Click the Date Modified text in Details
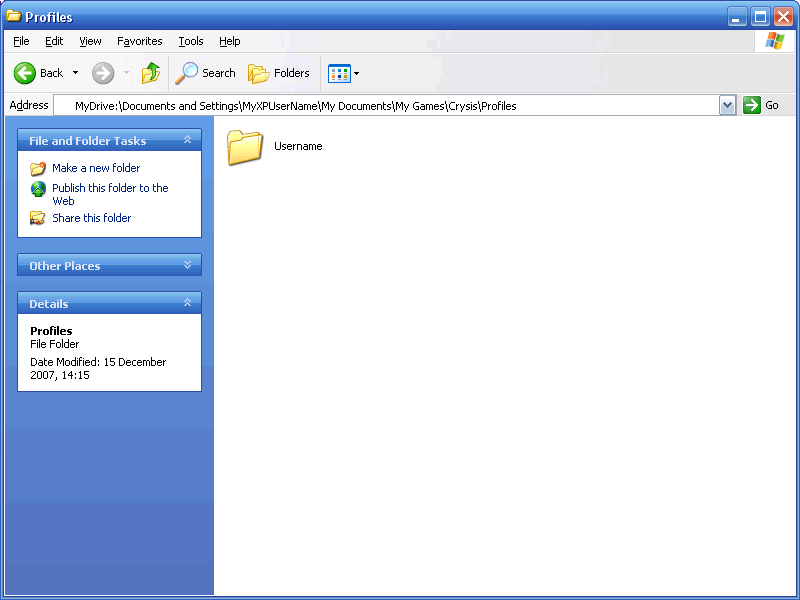Viewport: 800px width, 600px height. tap(98, 368)
